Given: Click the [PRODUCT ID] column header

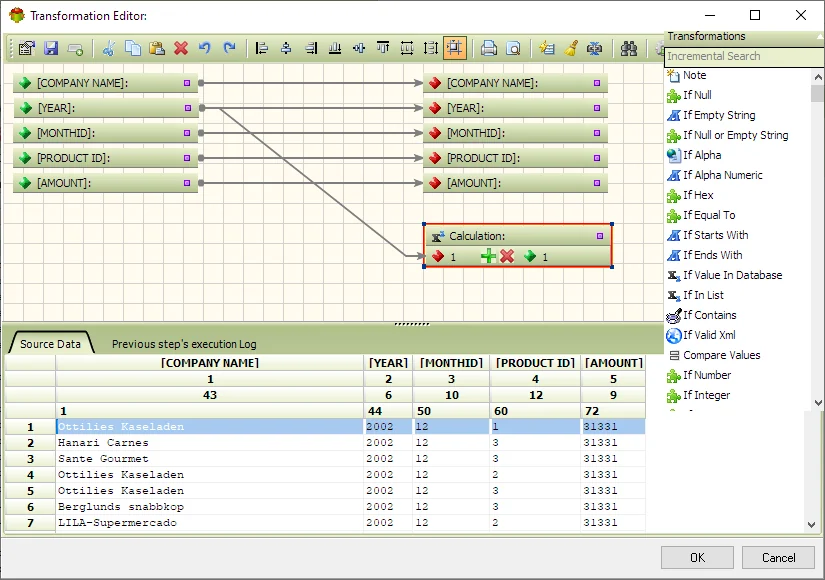Looking at the screenshot, I should click(x=535, y=363).
